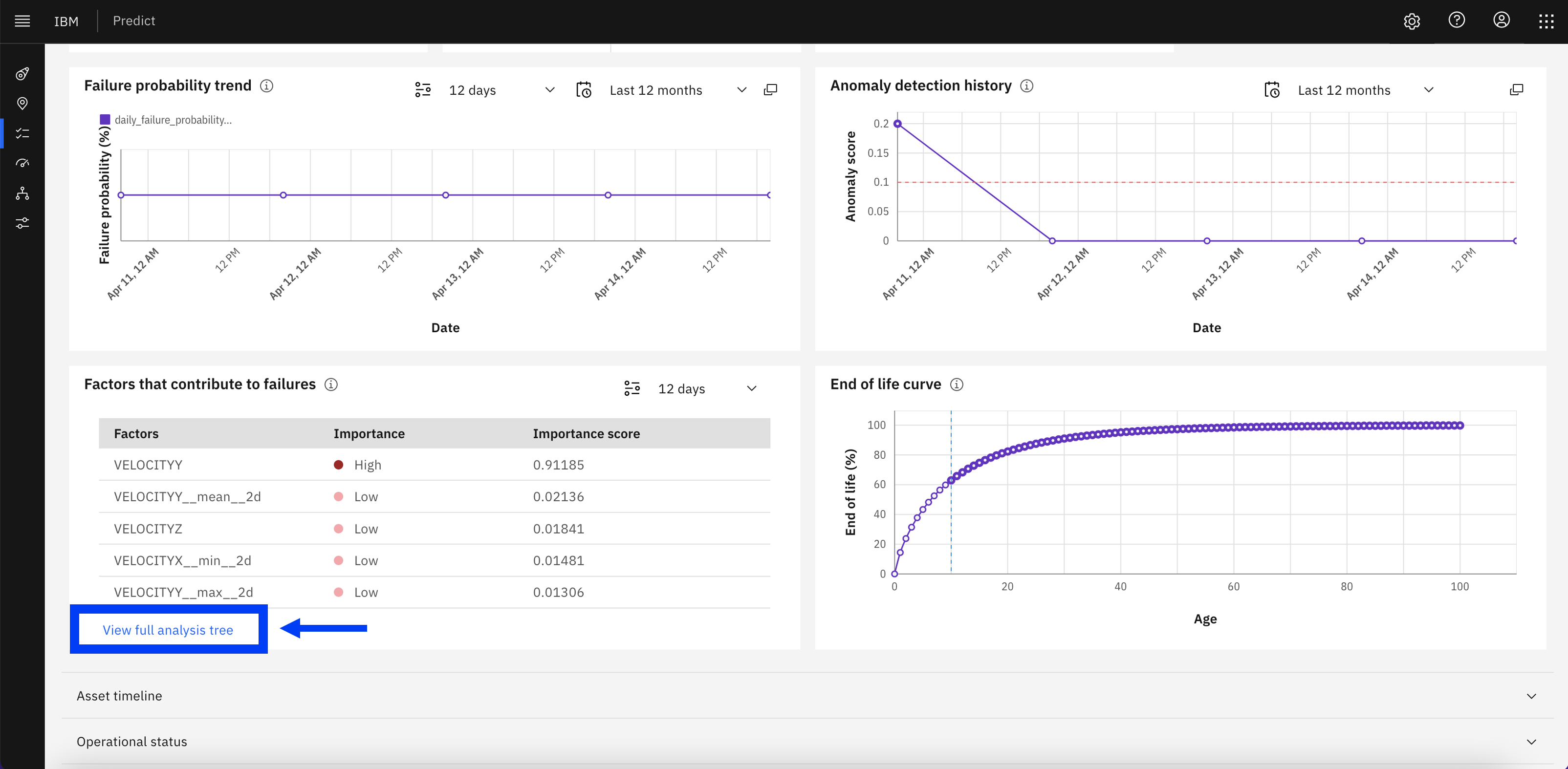The height and width of the screenshot is (769, 1568).
Task: Open the settings gear icon
Action: pos(1412,21)
